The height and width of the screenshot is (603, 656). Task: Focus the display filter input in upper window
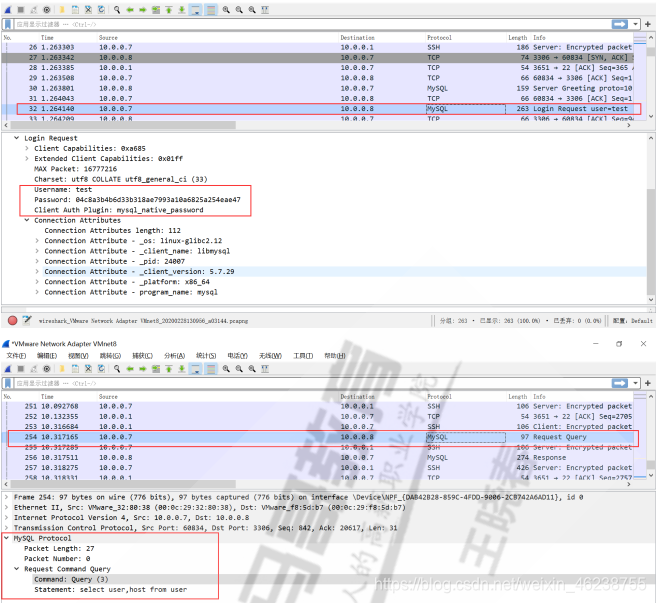pos(312,24)
